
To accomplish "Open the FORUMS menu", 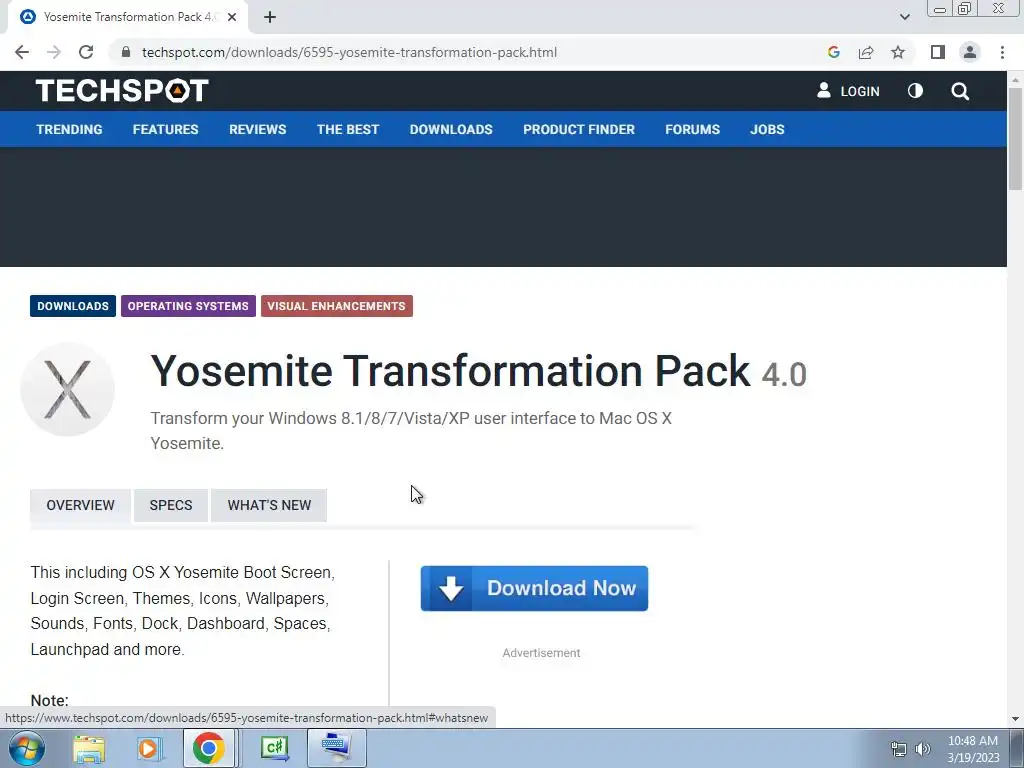I will 692,129.
